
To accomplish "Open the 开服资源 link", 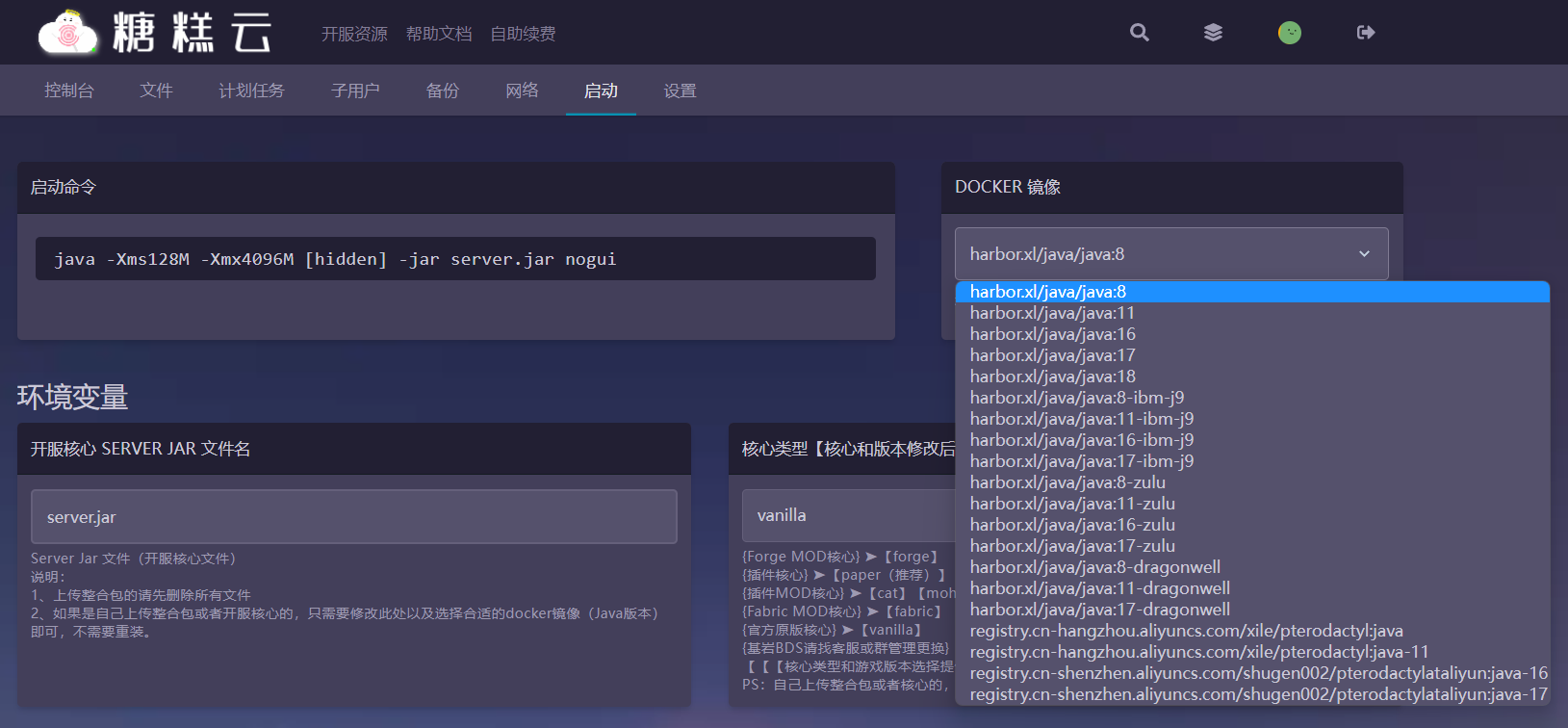I will pyautogui.click(x=354, y=34).
